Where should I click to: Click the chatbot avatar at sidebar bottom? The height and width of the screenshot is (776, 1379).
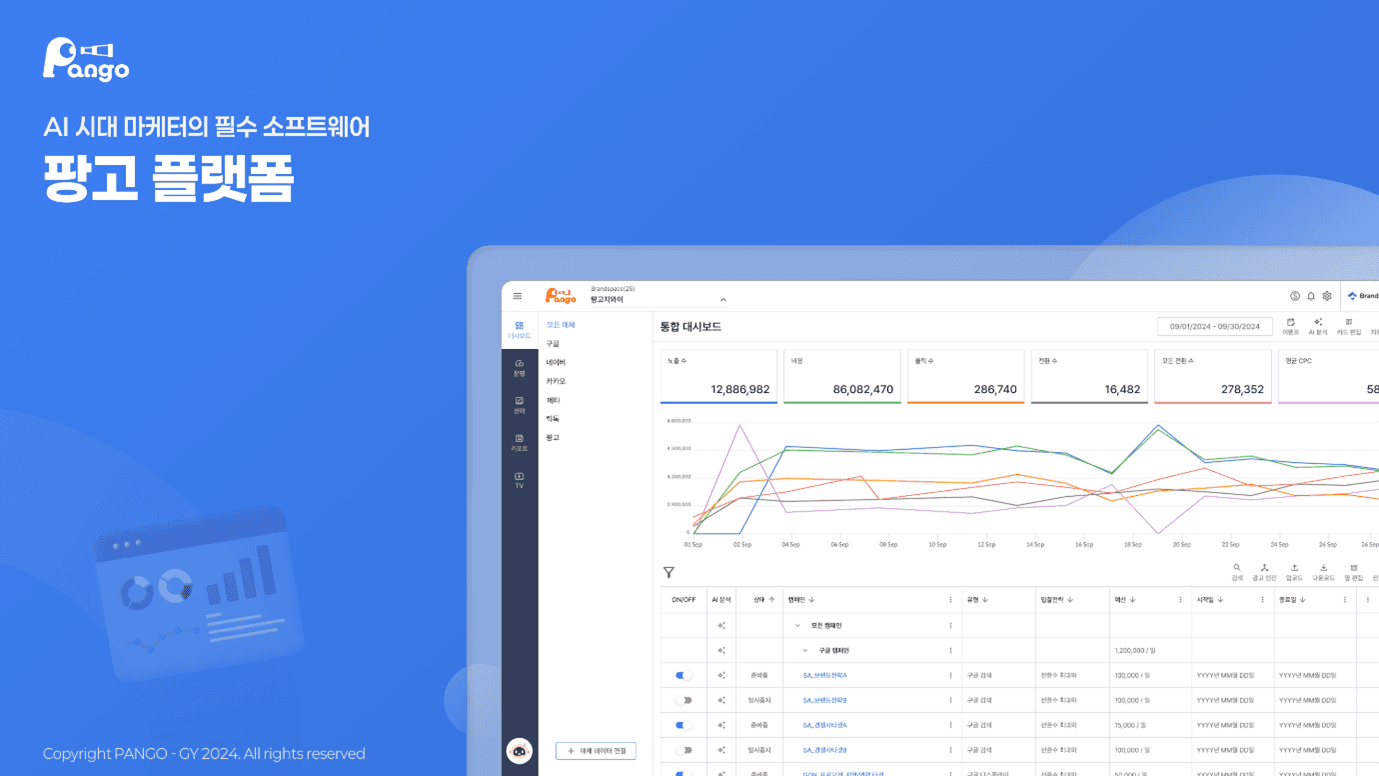(519, 751)
